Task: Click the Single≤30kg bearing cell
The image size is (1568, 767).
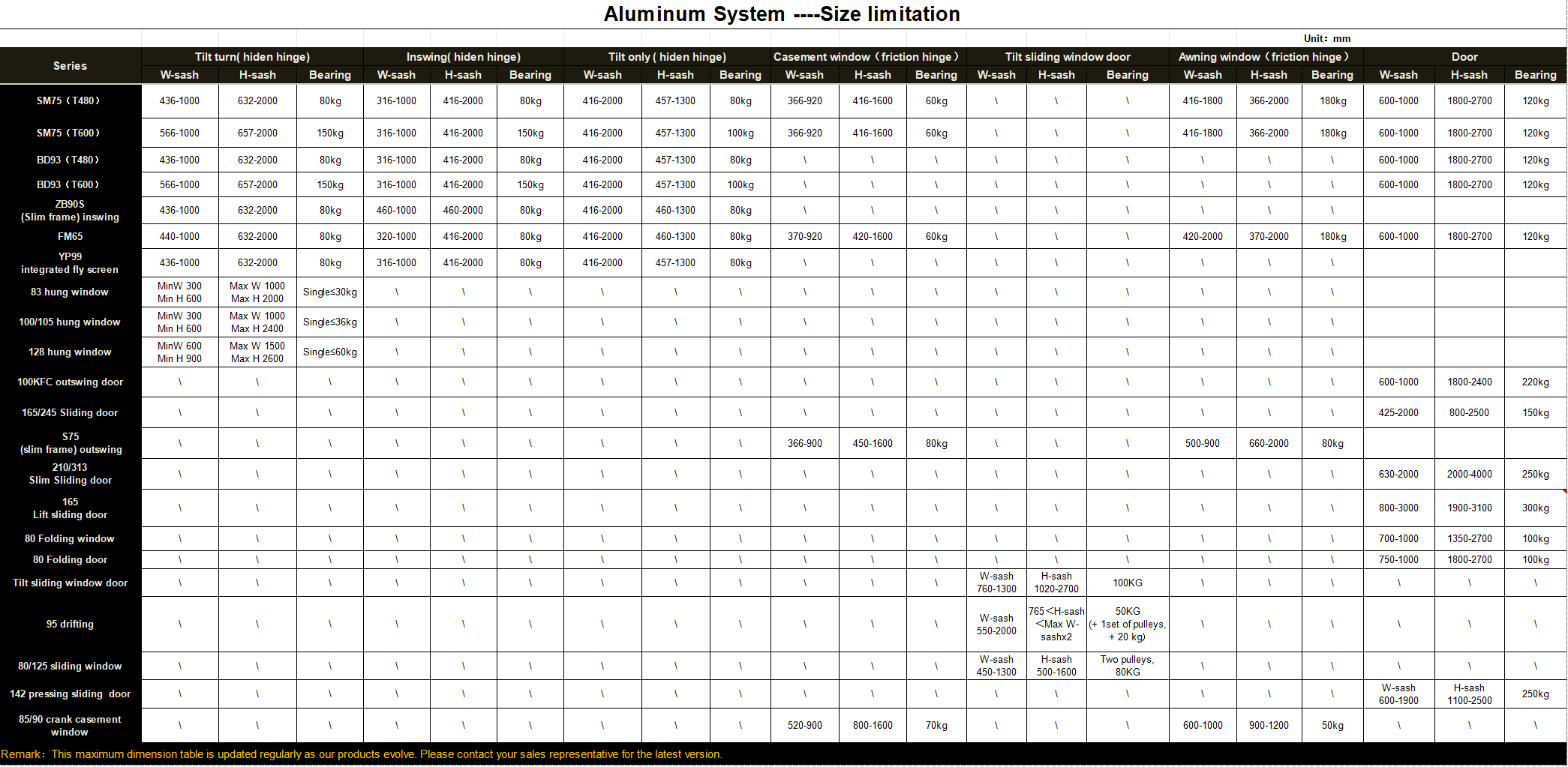Action: click(x=329, y=292)
